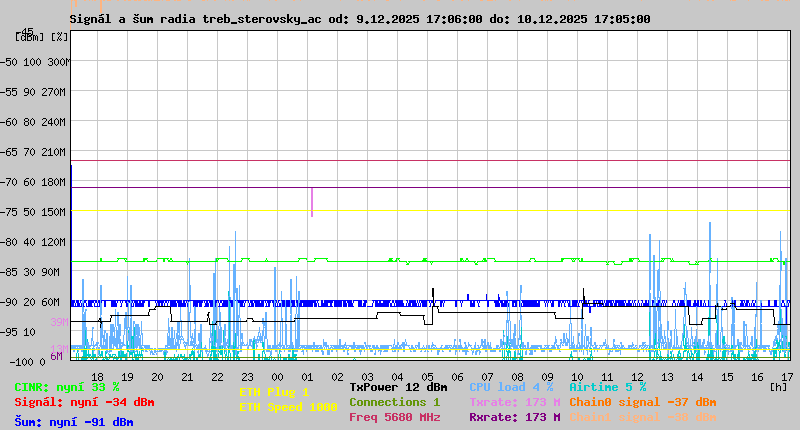The width and height of the screenshot is (800, 430).
Task: Click hour '08' on the time axis
Action: click(517, 377)
